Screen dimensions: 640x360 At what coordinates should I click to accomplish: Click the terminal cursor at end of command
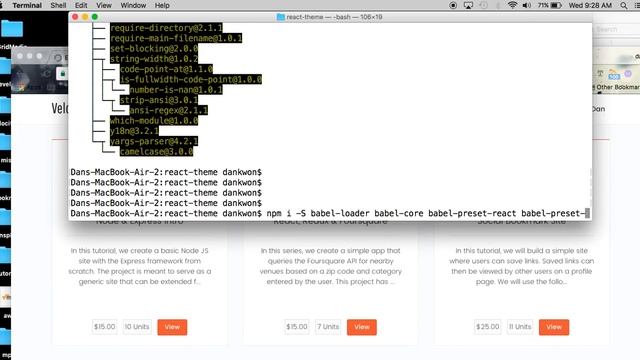(587, 213)
